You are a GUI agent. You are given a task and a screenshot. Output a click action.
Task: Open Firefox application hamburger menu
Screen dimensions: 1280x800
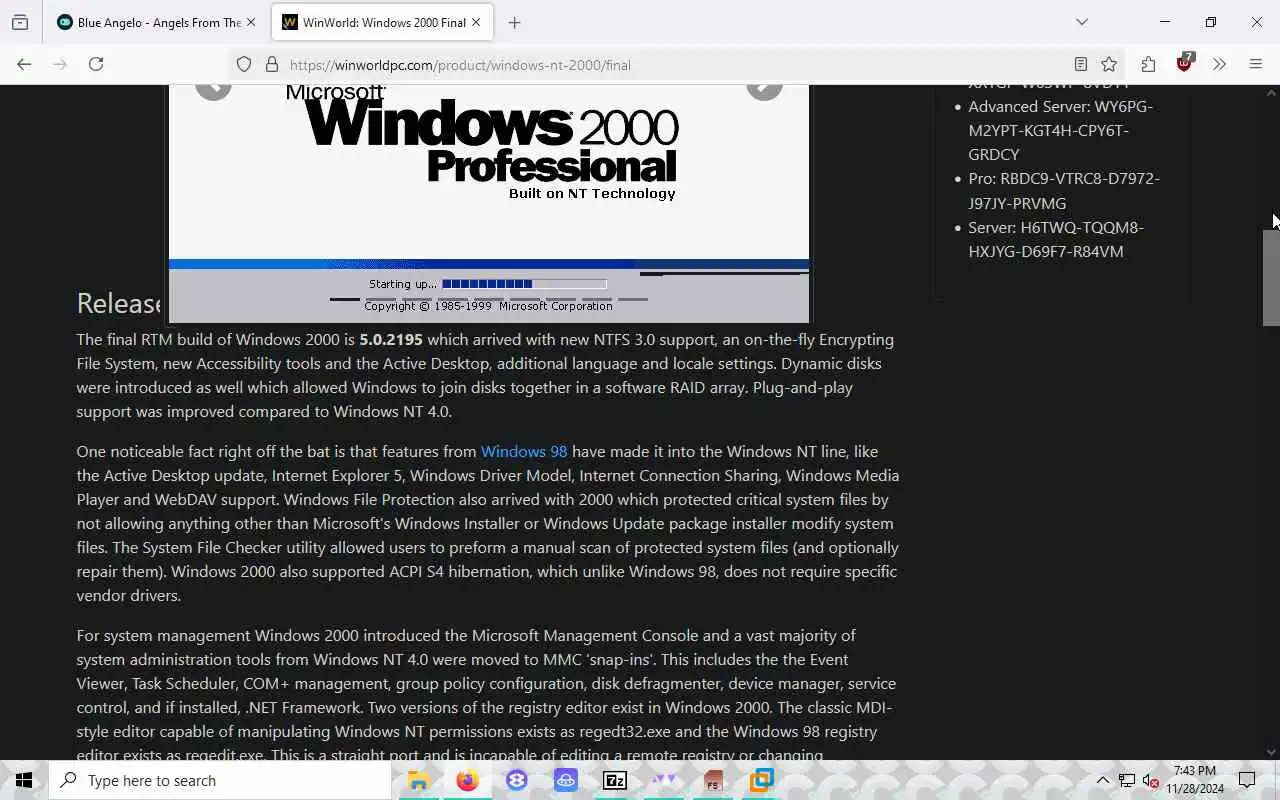[x=1256, y=64]
